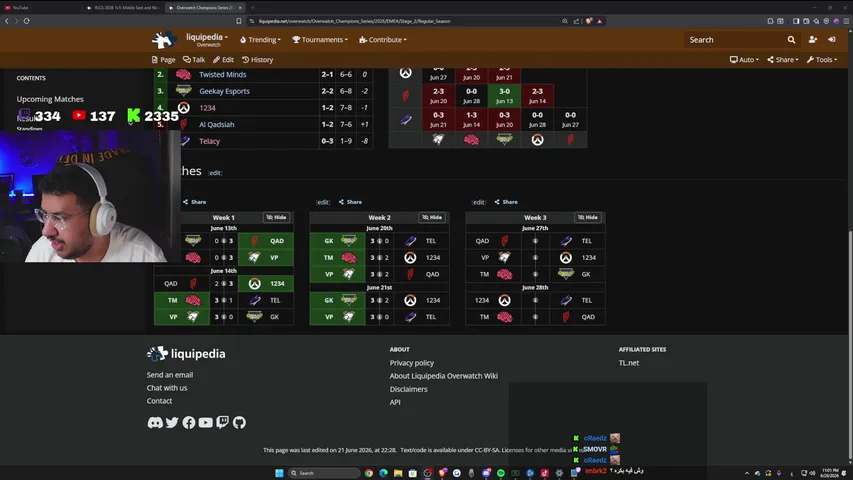Screen dimensions: 853x480
Task: Open match info icon for Week 2 GK vs TEL
Action: pos(379,241)
